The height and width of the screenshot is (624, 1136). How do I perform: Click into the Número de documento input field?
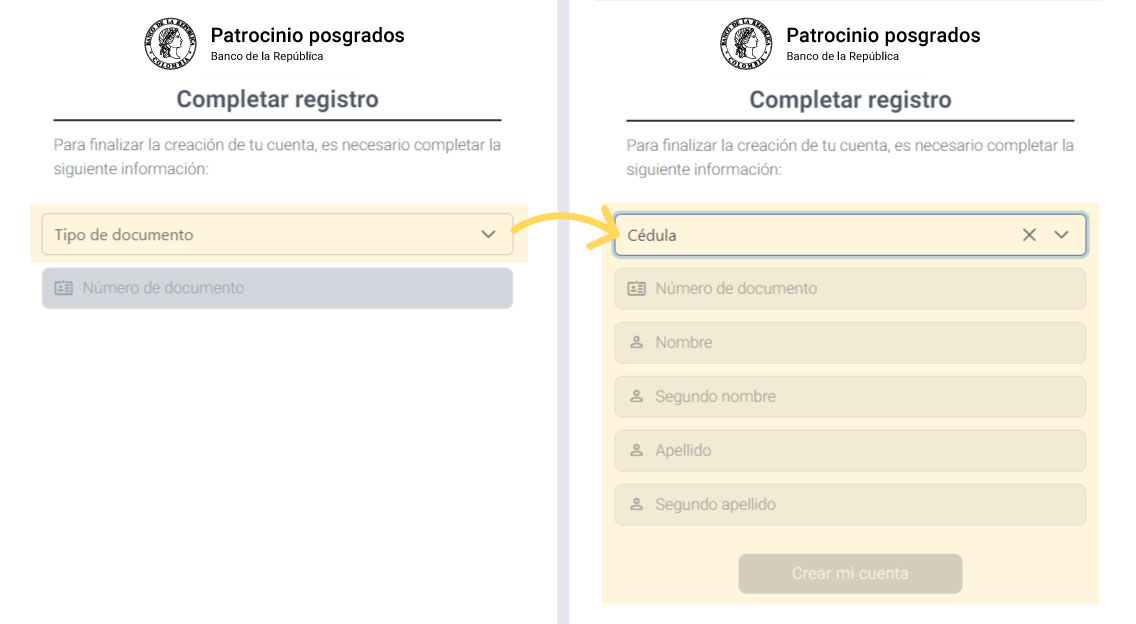(x=850, y=288)
